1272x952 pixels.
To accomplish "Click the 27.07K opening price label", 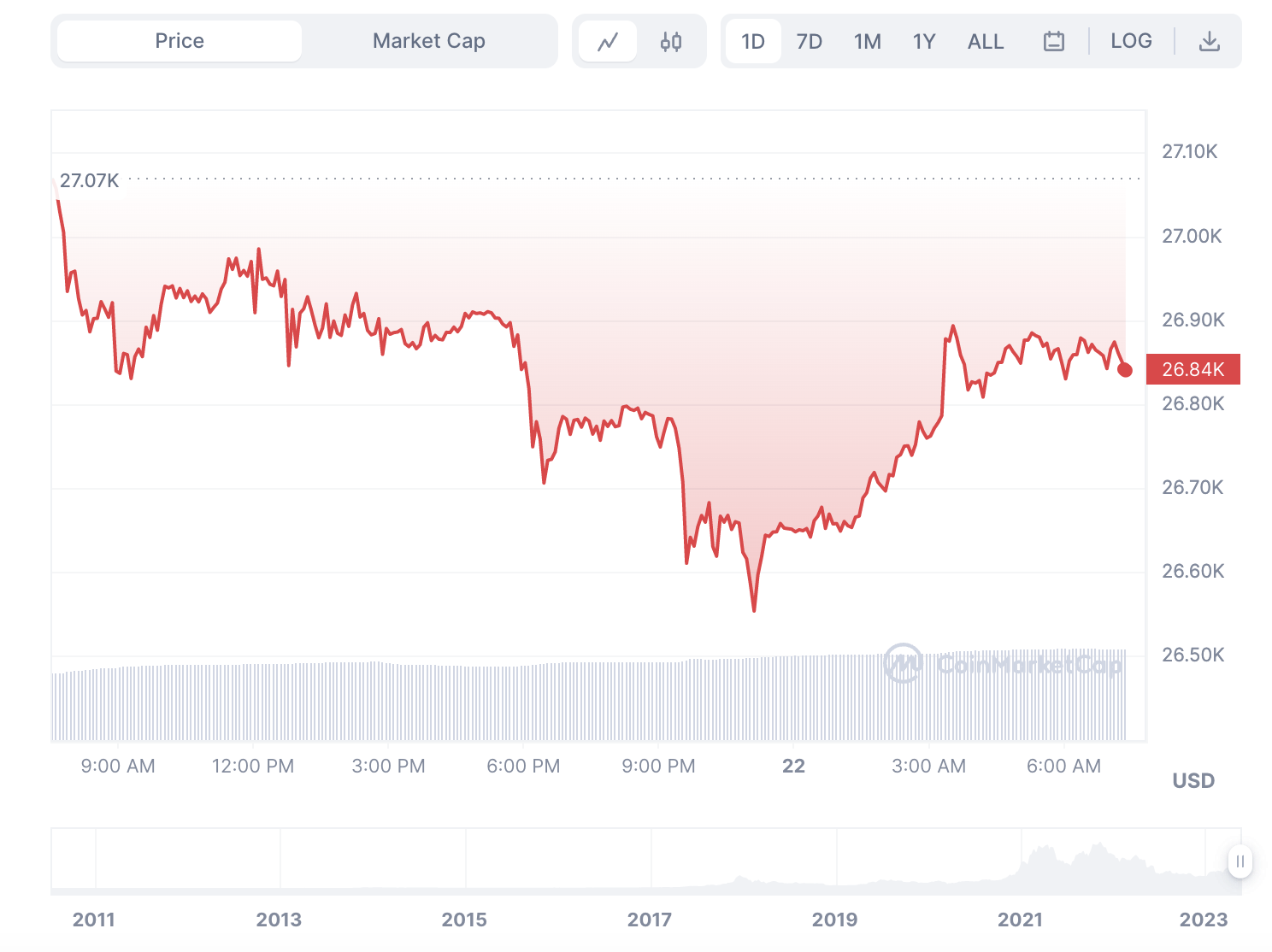I will point(89,180).
